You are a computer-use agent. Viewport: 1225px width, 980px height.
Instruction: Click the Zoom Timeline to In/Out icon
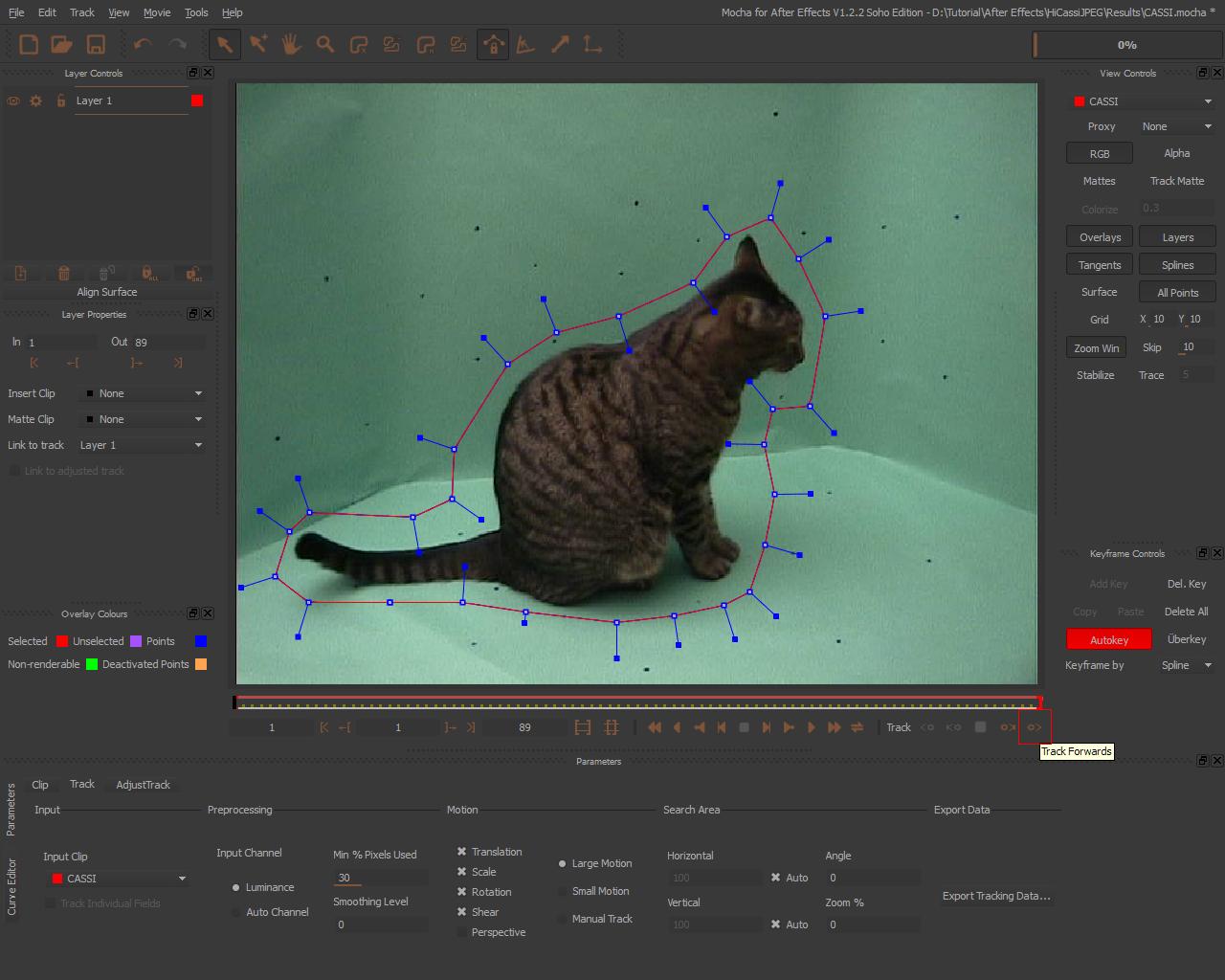(583, 727)
